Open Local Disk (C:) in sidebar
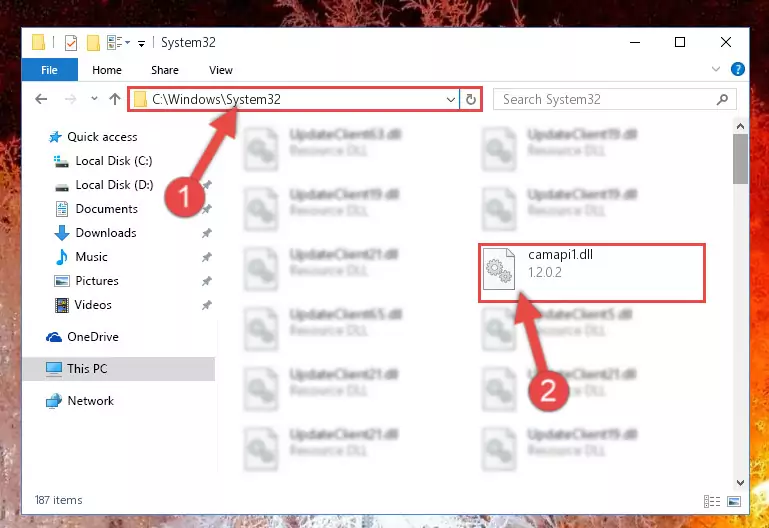The image size is (769, 528). pos(114,161)
